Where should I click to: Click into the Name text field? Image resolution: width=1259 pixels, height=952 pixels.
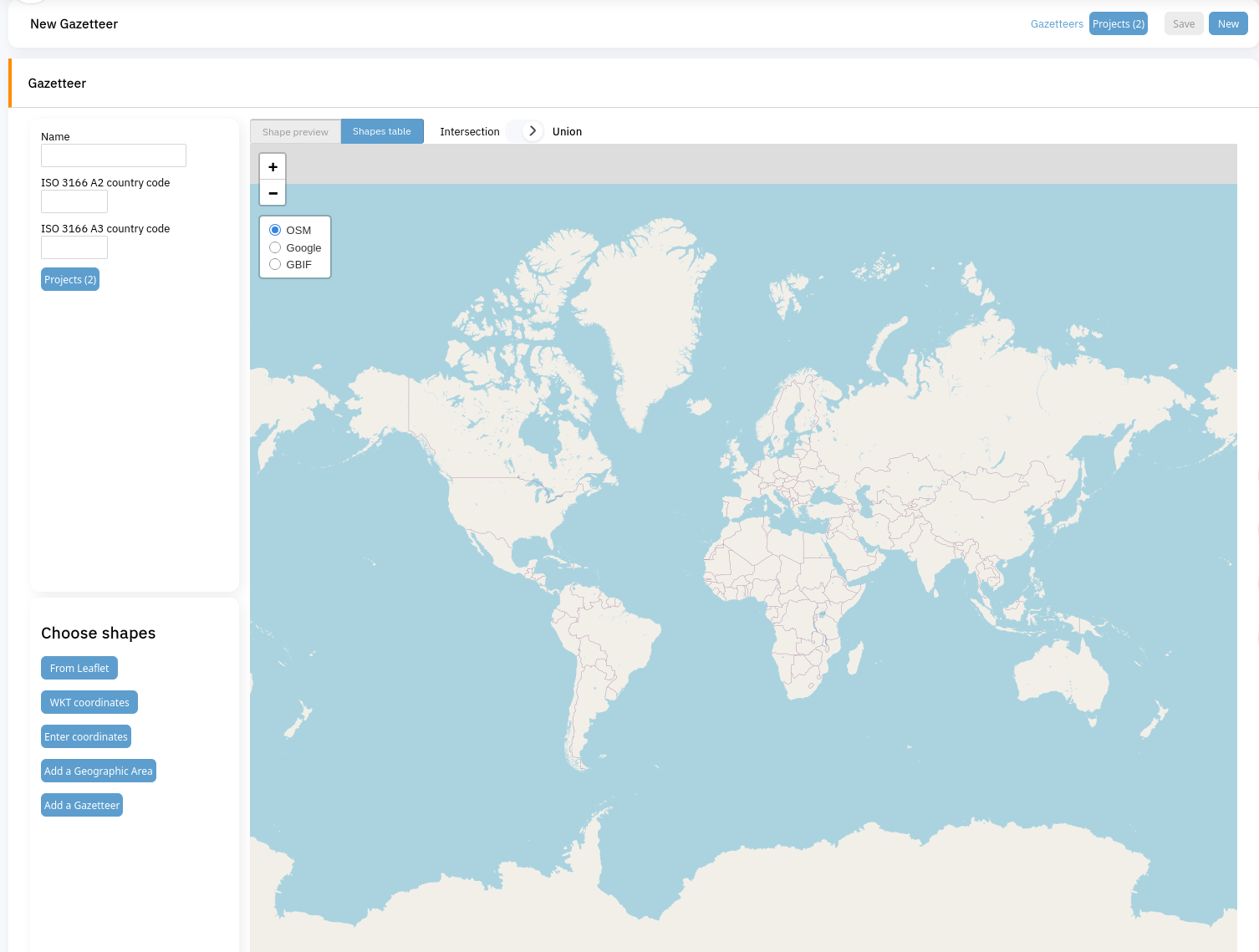pos(114,155)
